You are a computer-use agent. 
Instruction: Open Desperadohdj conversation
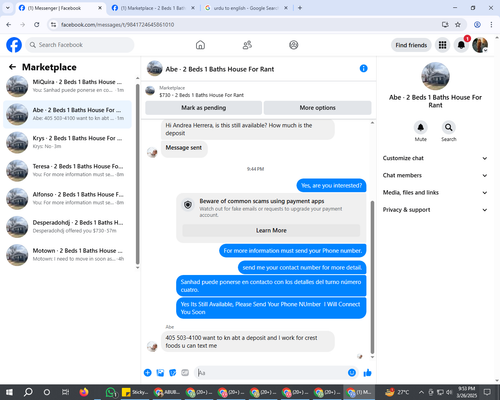pyautogui.click(x=67, y=227)
